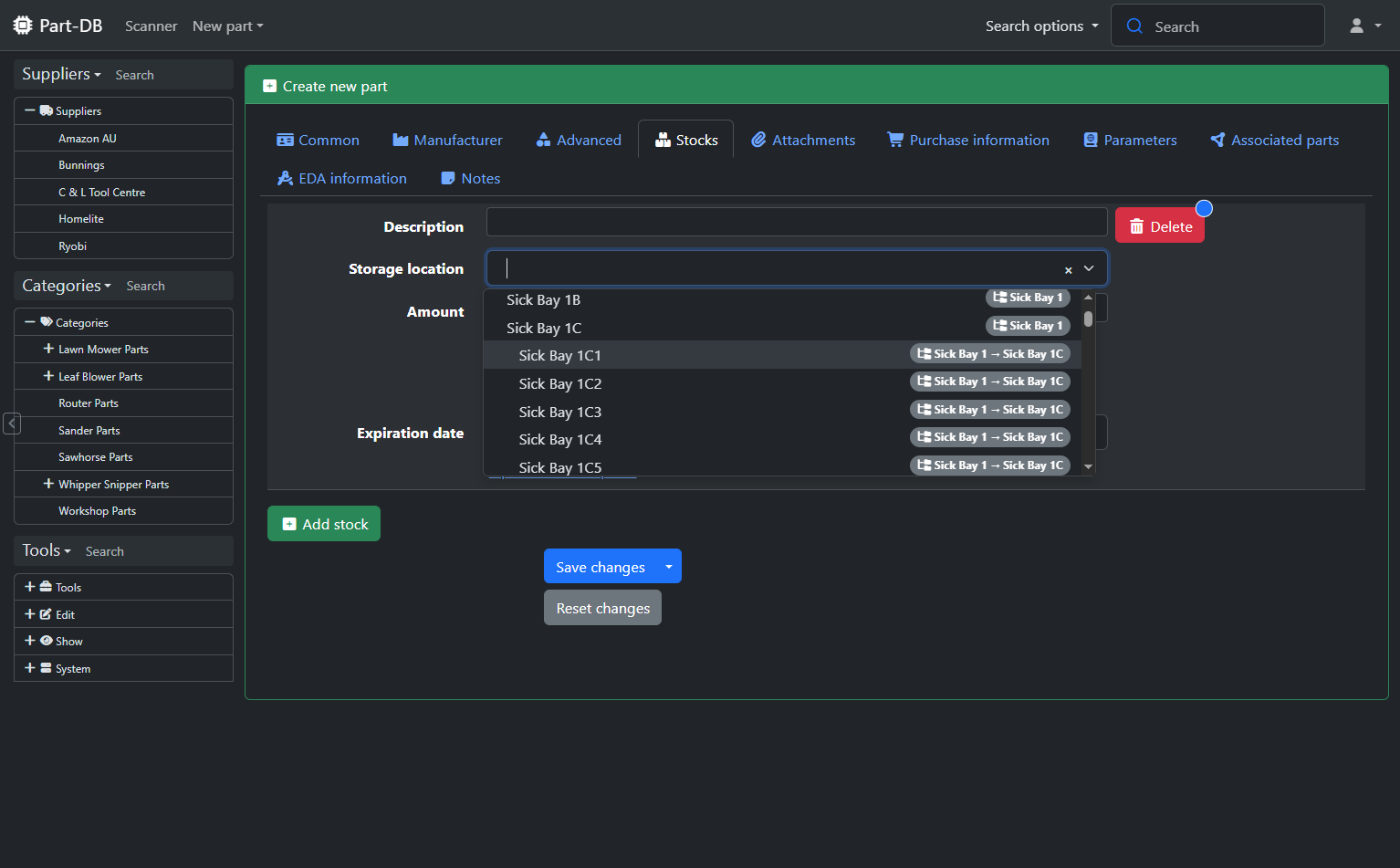This screenshot has height=868, width=1400.
Task: Click the Categories tags icon in tree
Action: pos(47,322)
